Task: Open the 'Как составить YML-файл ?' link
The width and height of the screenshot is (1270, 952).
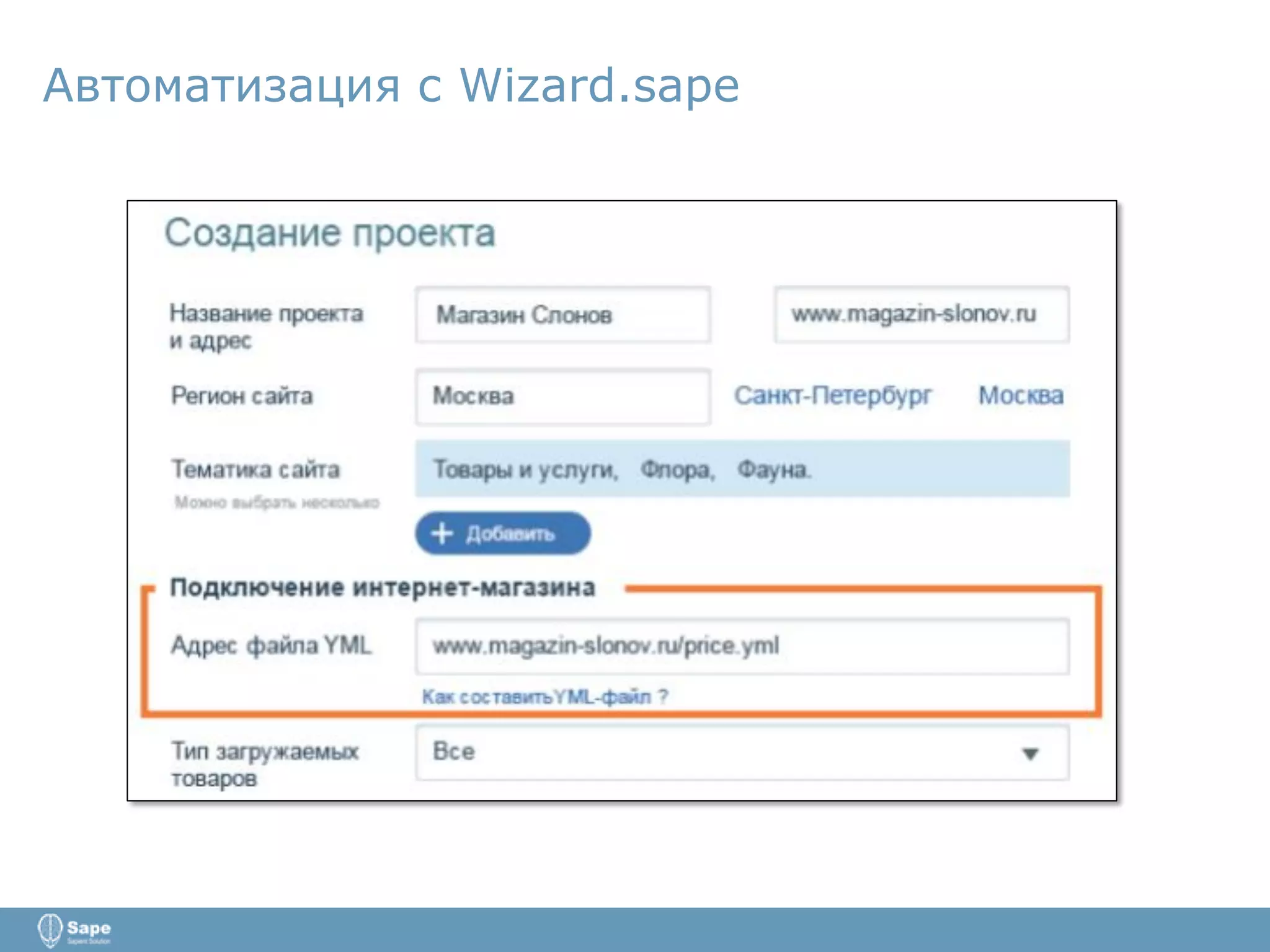Action: (545, 697)
